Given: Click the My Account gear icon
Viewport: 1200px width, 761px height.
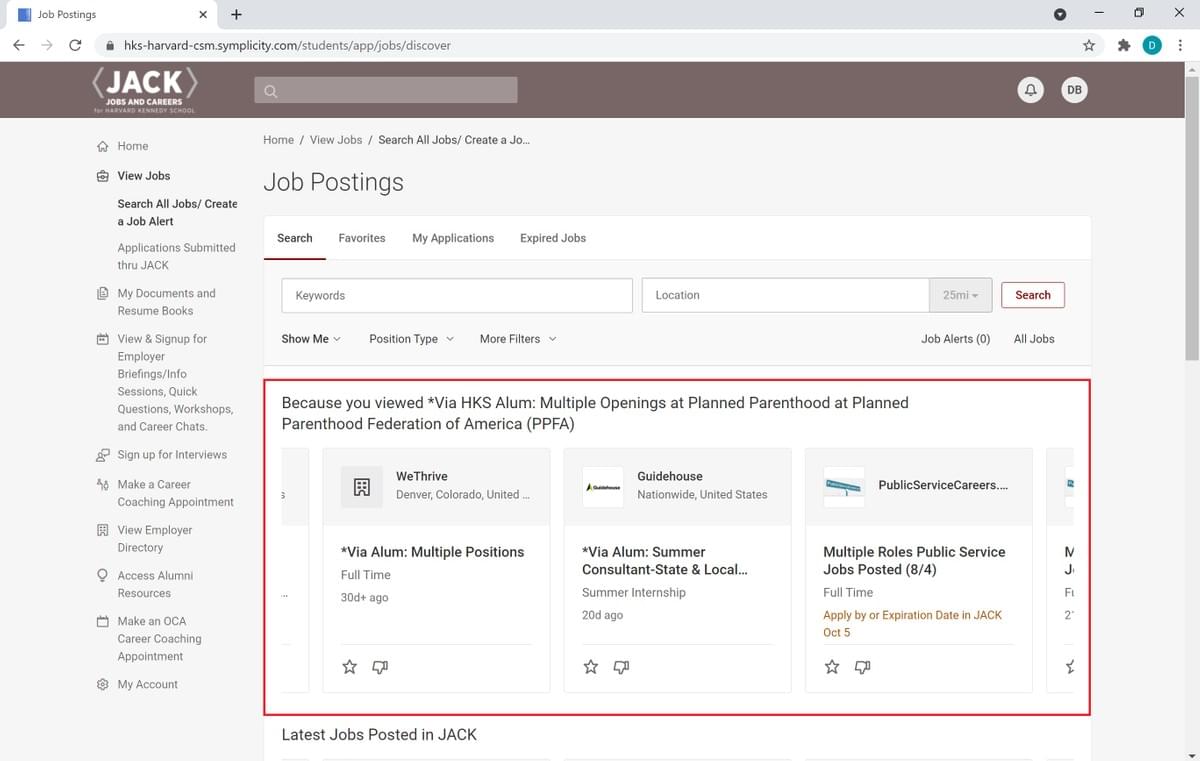Looking at the screenshot, I should 102,685.
